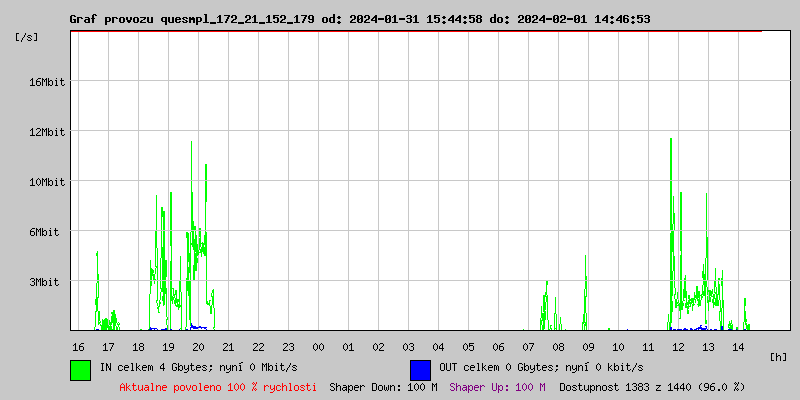
Task: Click the [/s] unit label
Action: tap(27, 37)
